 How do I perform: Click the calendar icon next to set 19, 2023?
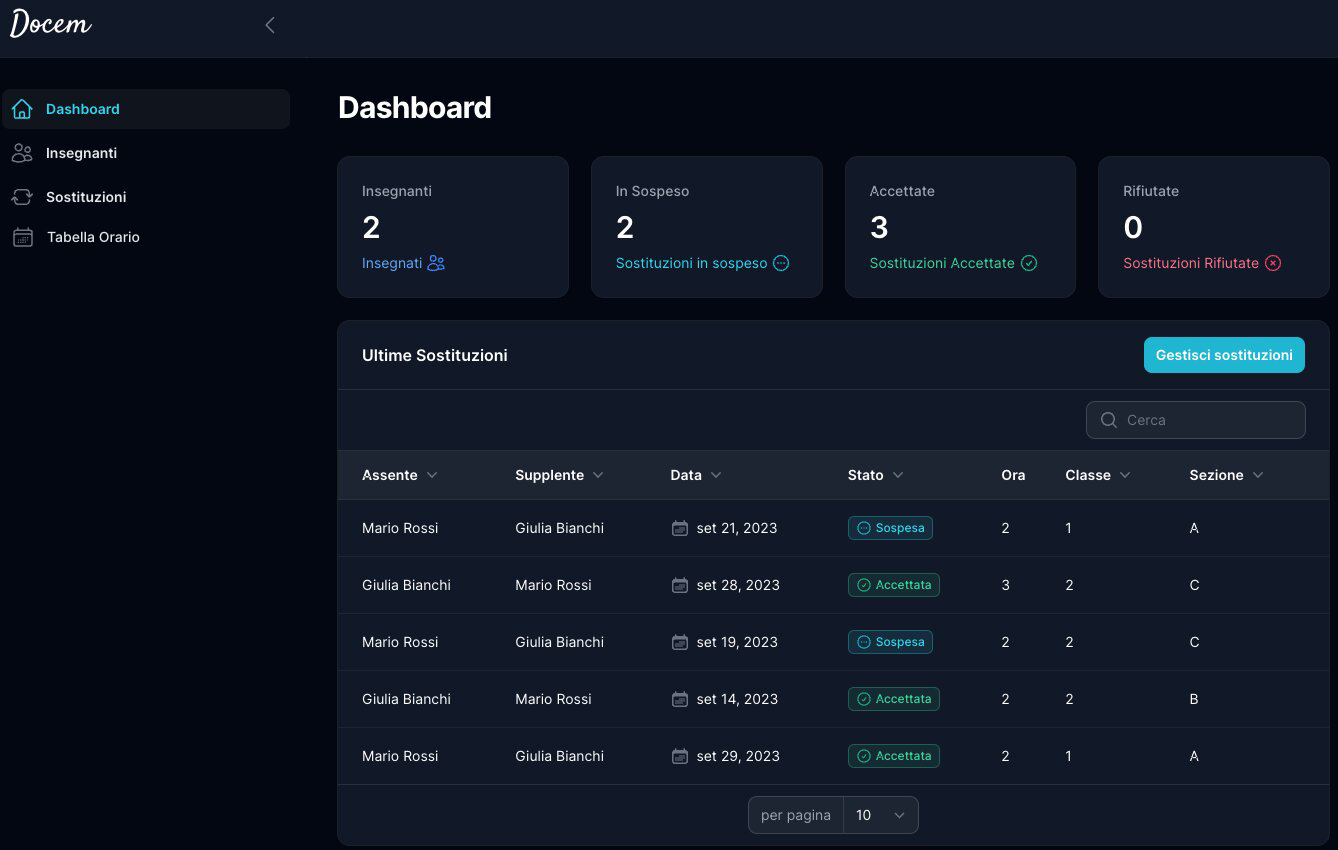[x=680, y=642]
